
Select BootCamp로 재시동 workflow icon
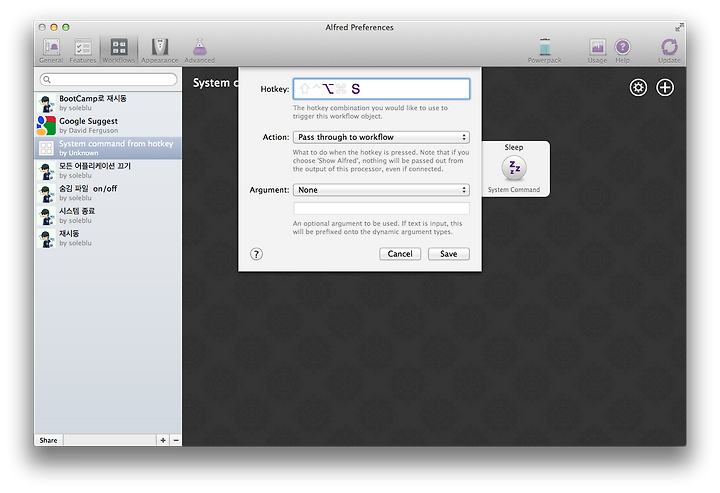pos(46,103)
